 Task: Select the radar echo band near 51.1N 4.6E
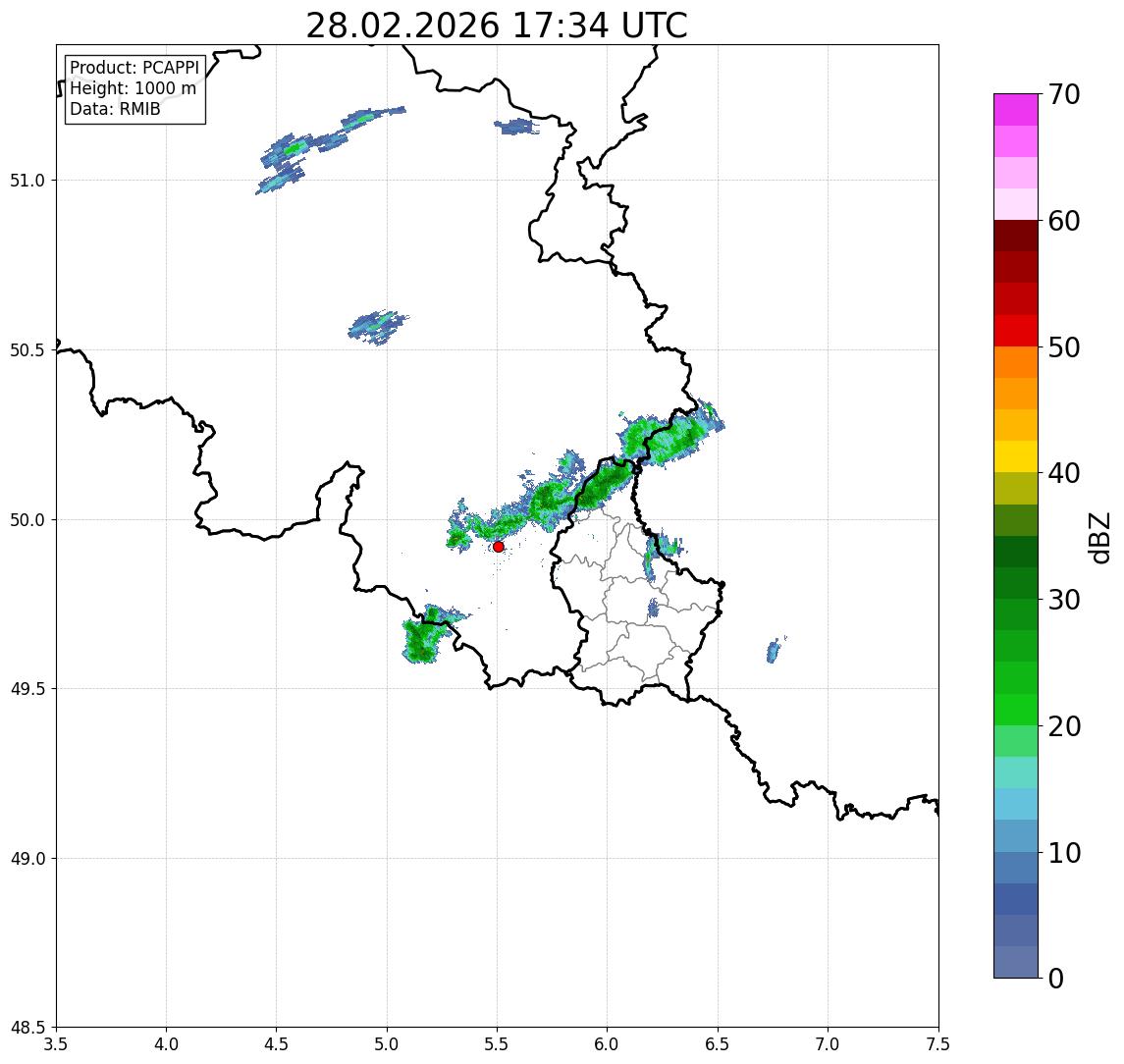[x=330, y=148]
